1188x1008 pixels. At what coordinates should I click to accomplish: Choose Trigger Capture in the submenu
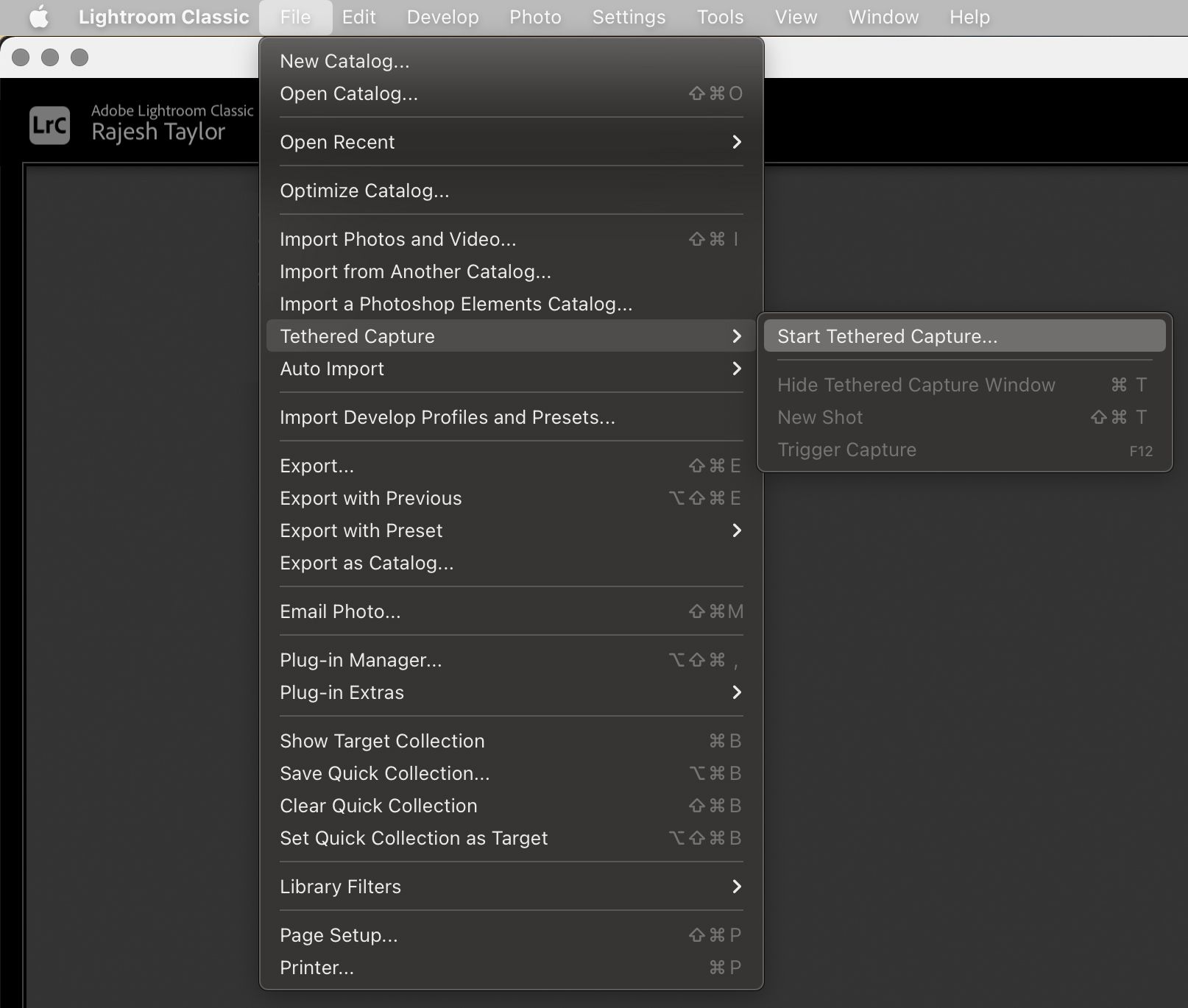846,450
